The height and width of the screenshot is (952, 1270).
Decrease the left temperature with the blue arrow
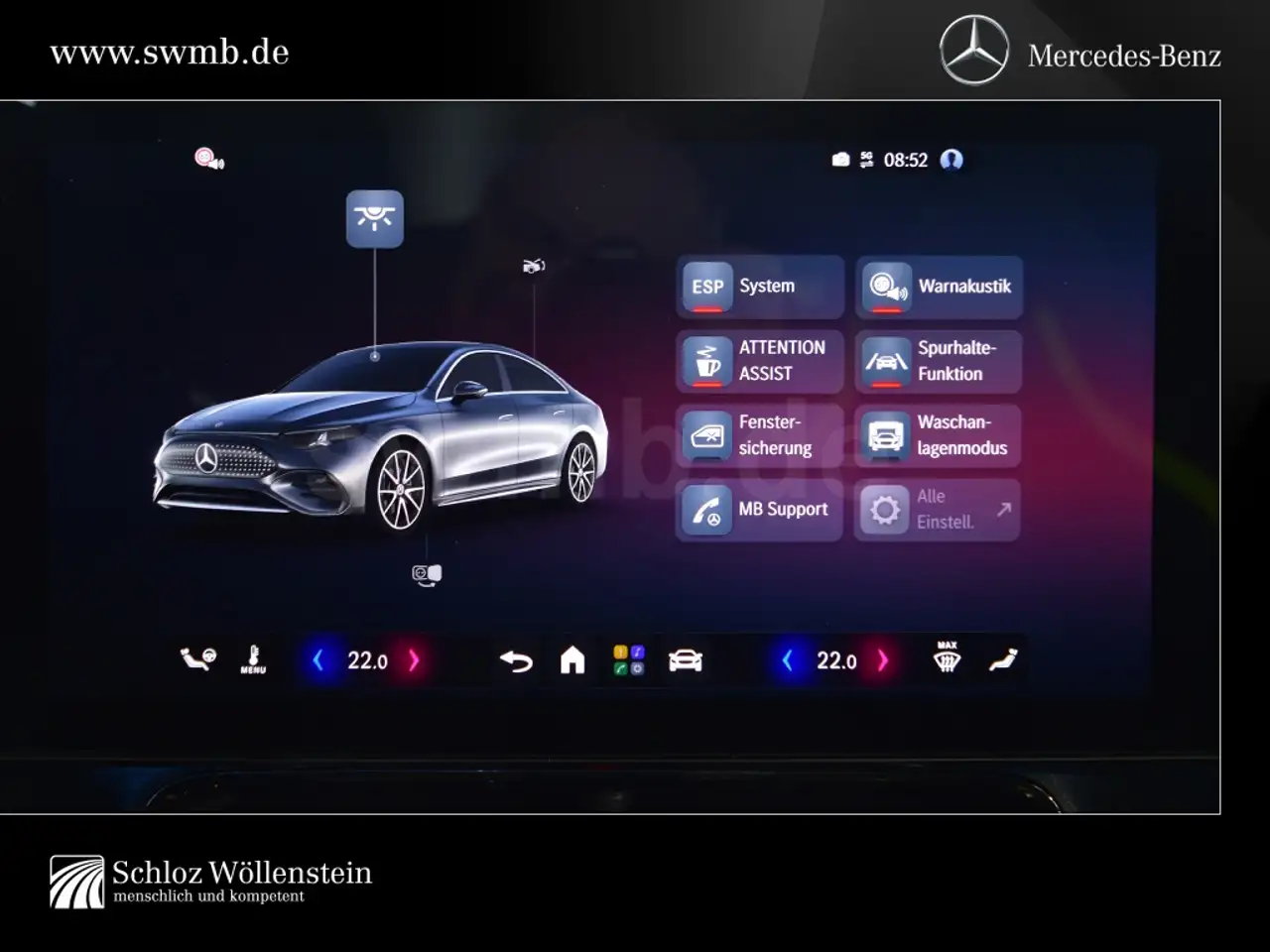(x=317, y=660)
